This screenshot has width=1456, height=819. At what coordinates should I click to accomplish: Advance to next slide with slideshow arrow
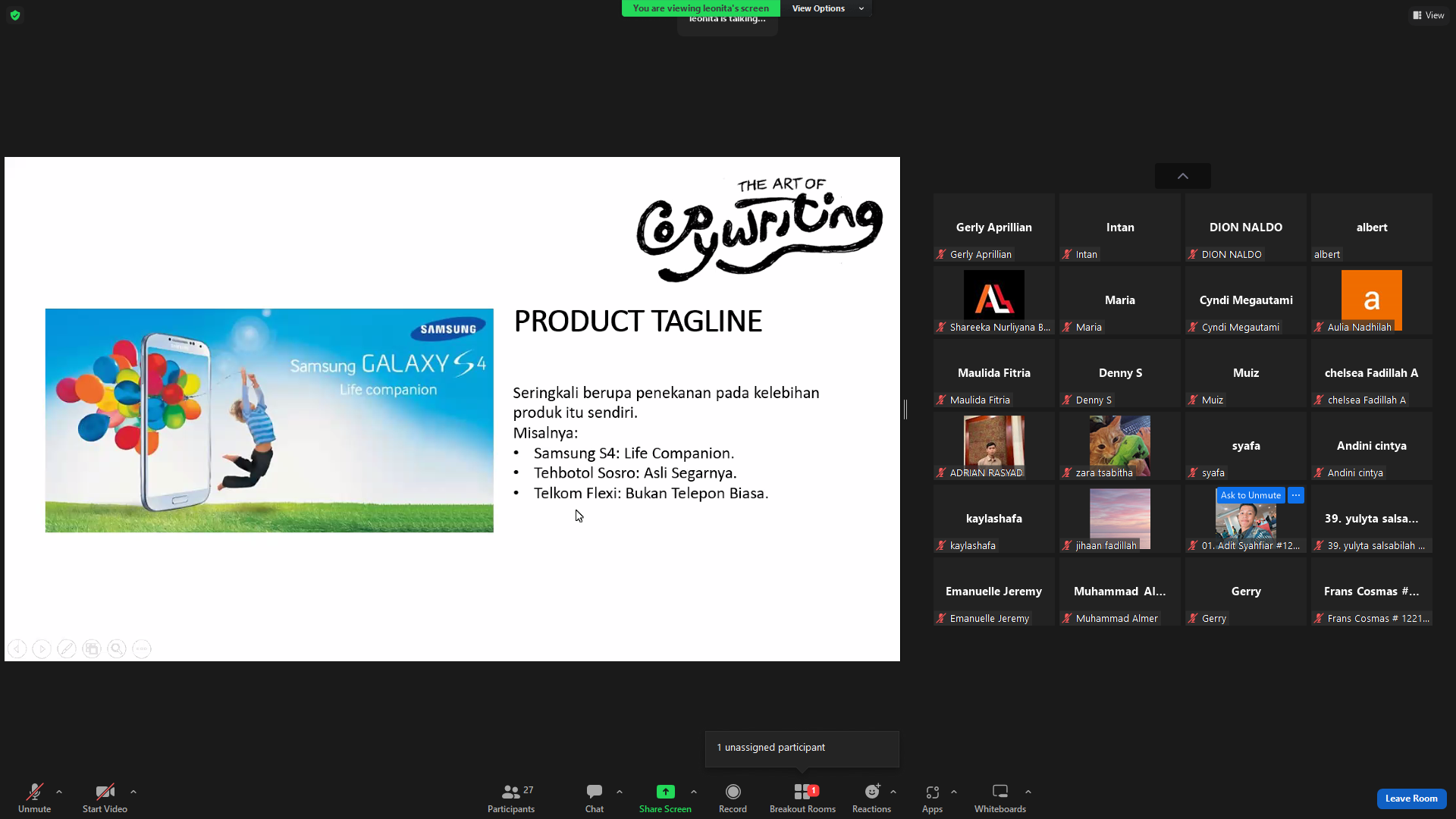(x=42, y=649)
